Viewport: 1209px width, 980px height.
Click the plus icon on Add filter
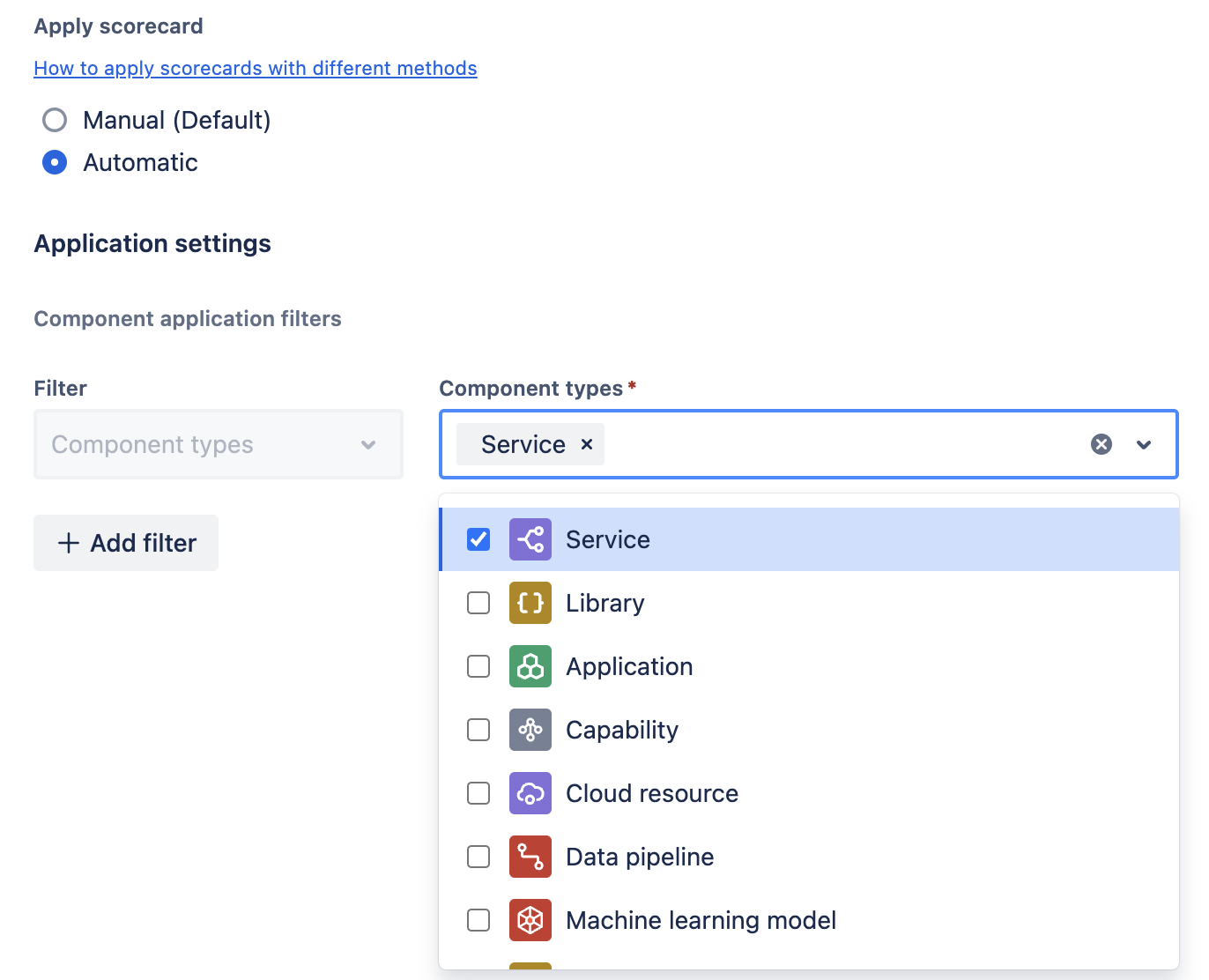point(68,543)
